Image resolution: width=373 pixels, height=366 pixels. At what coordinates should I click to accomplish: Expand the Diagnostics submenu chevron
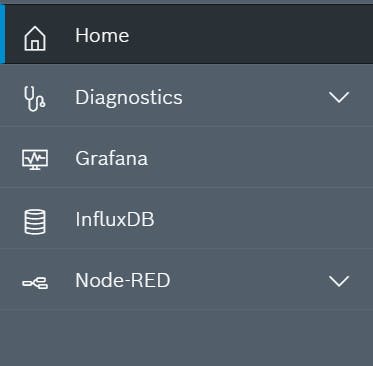[x=339, y=97]
